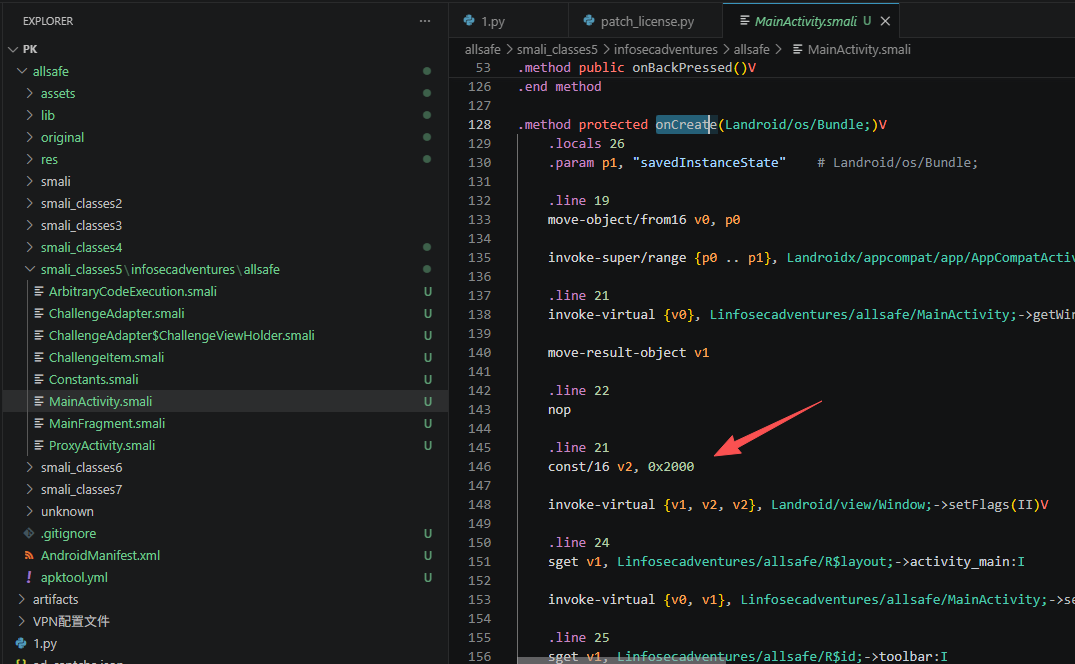The width and height of the screenshot is (1075, 664).
Task: Click the const/16 v2, 0x2000 line
Action: point(620,467)
